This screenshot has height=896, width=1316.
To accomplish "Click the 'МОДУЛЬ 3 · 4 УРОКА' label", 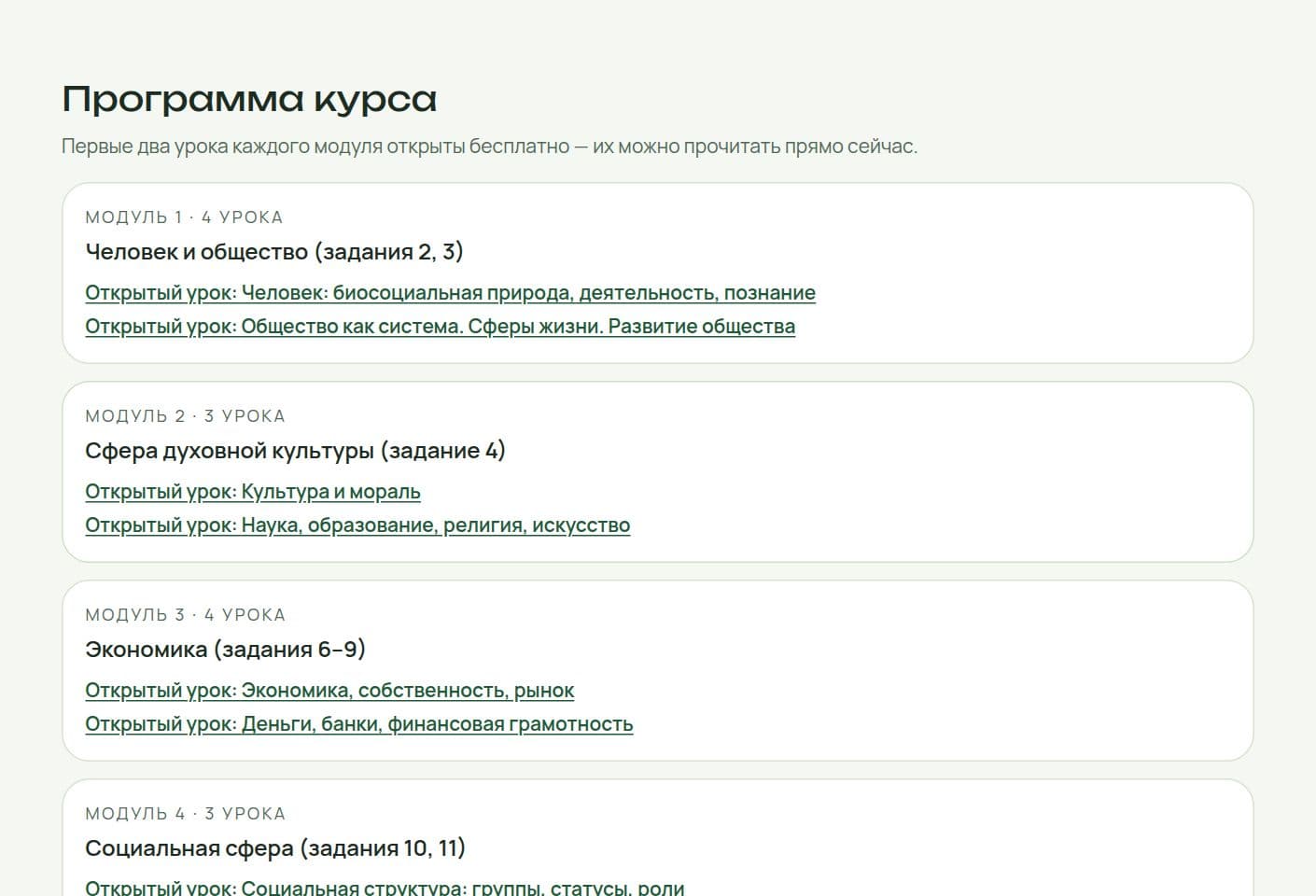I will 185,615.
